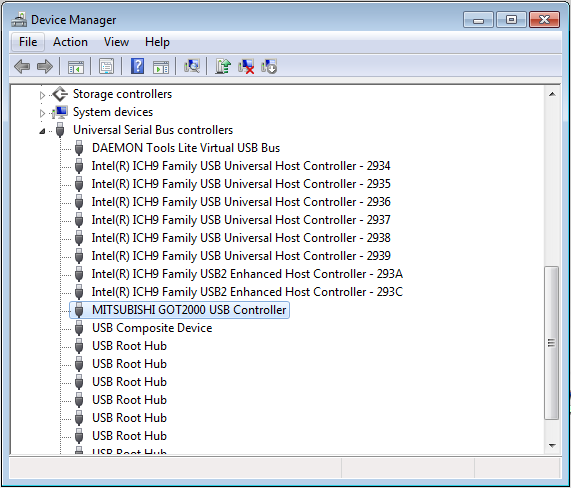571x488 pixels.
Task: Maximize the Device Manager window
Action: click(511, 20)
